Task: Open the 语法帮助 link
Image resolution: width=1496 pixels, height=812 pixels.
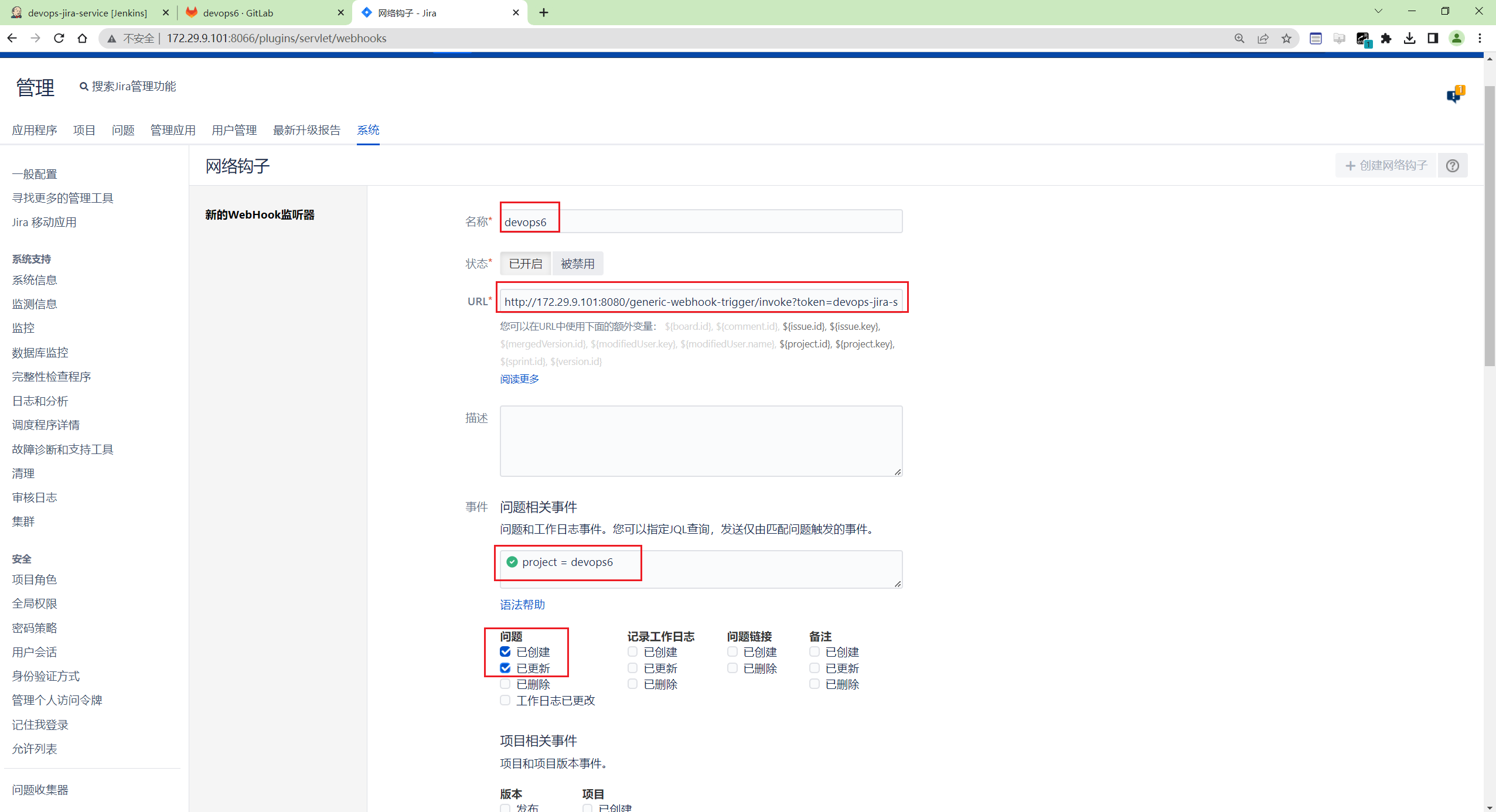Action: (x=522, y=605)
